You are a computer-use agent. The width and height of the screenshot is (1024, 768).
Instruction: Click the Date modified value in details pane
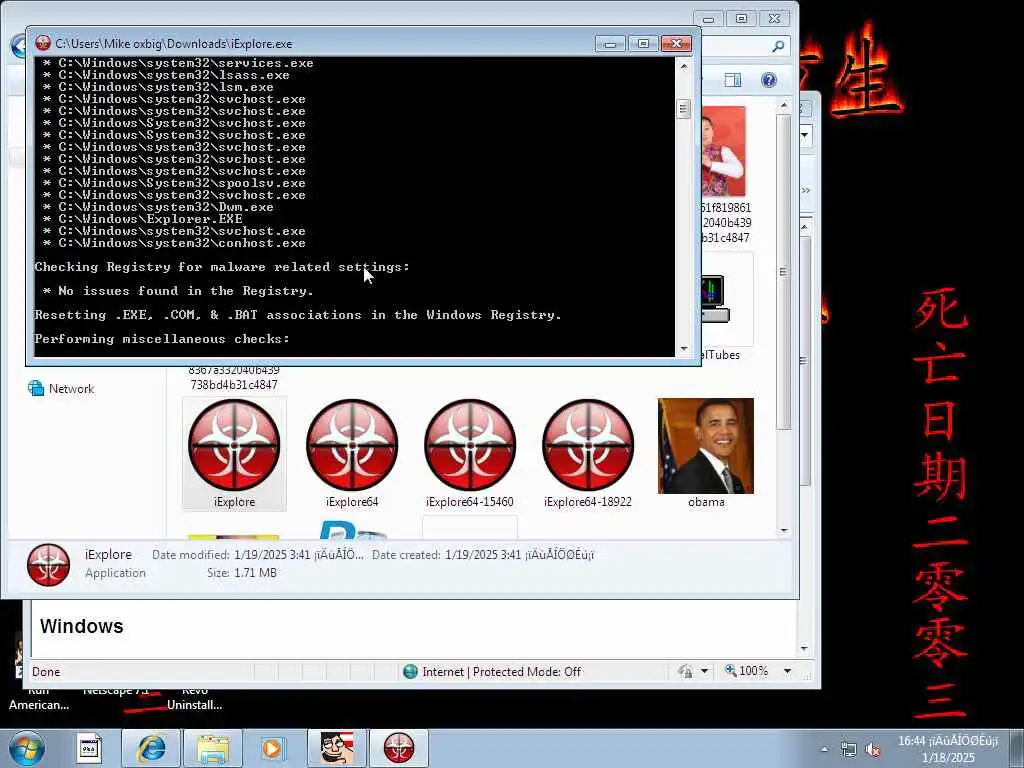click(299, 554)
